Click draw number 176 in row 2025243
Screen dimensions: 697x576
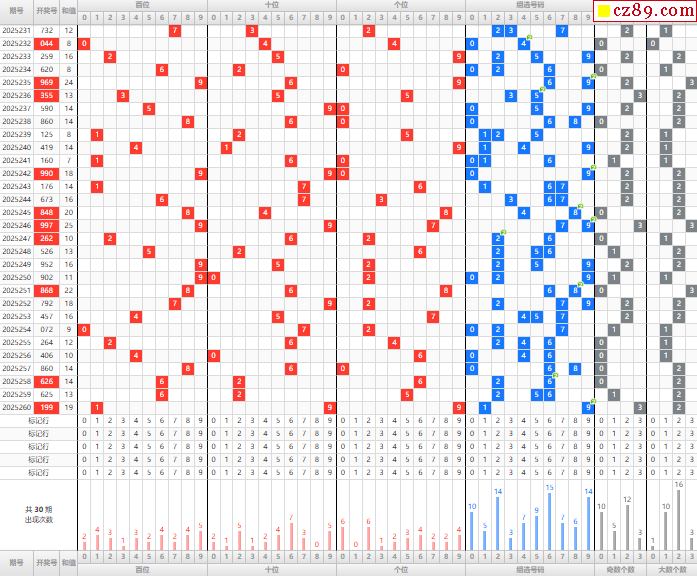pos(46,186)
